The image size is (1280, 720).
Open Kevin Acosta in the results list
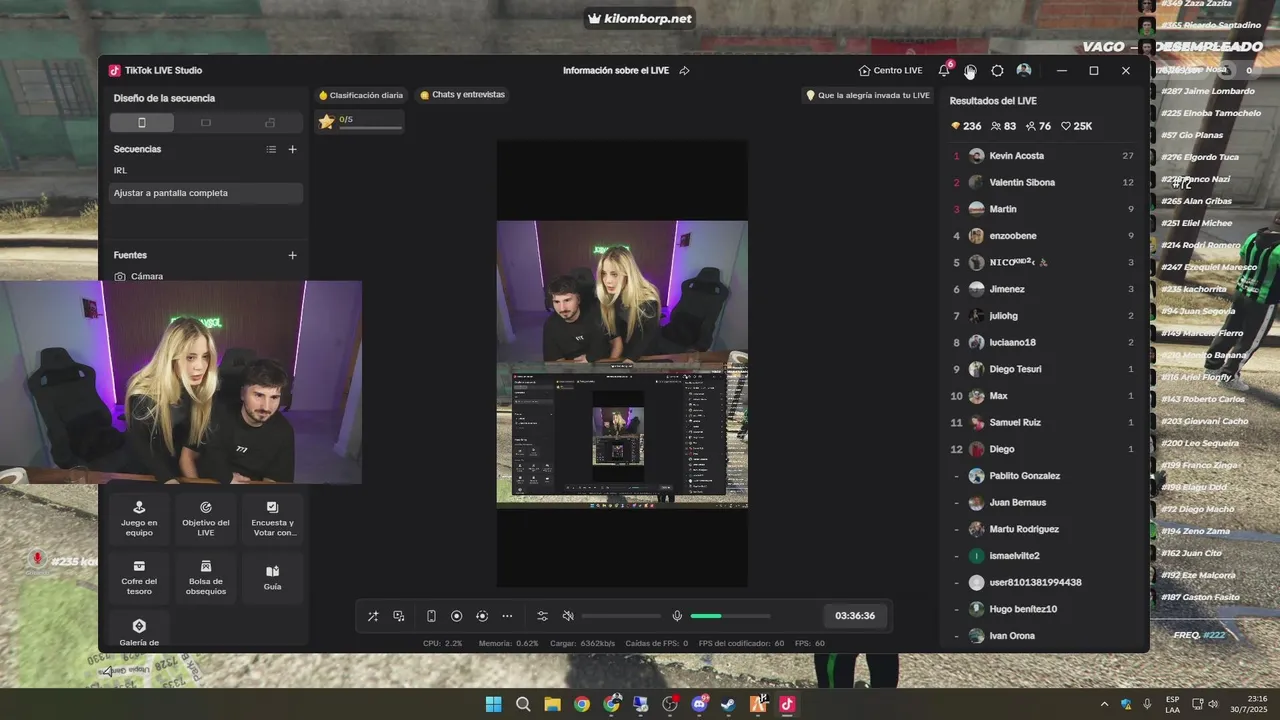point(1041,156)
